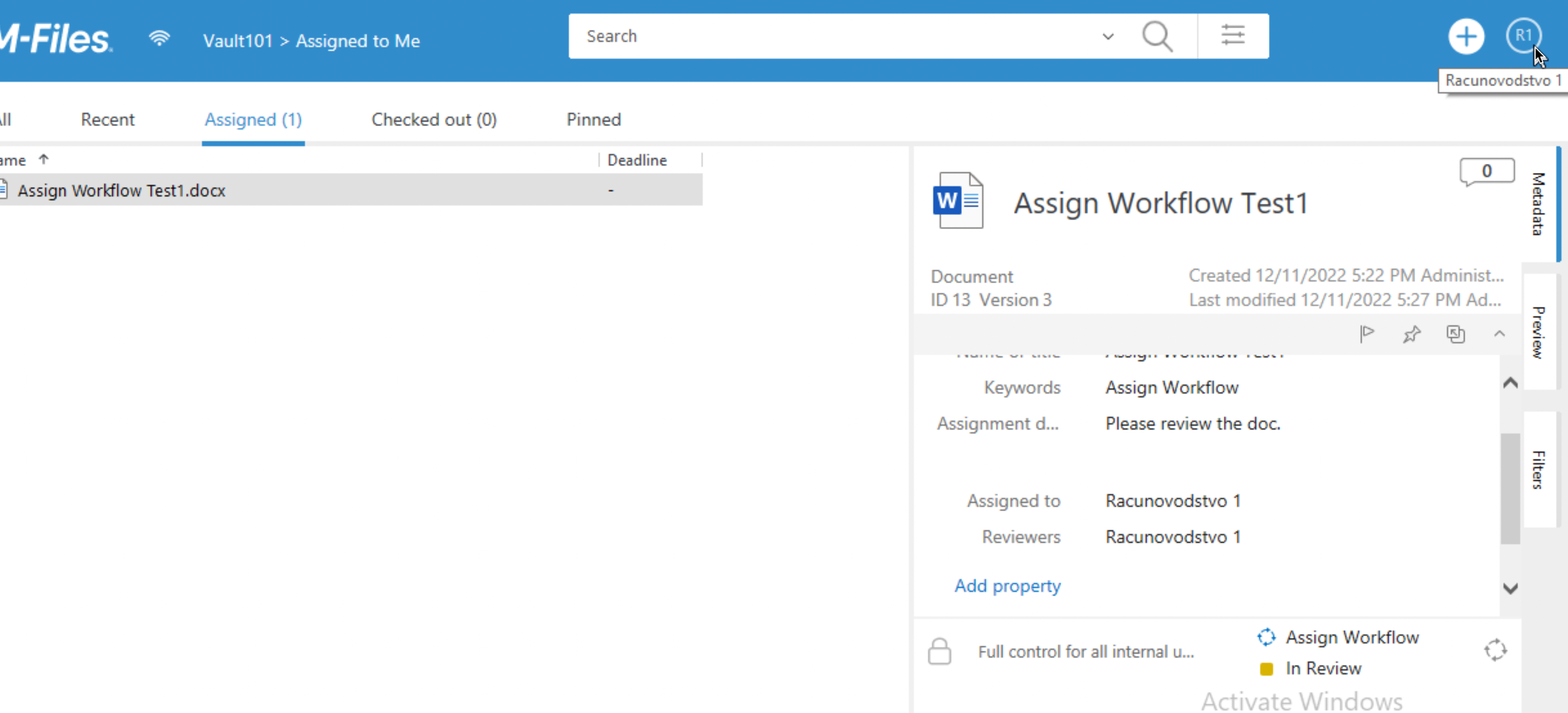
Task: Click the Create new plus button
Action: click(1466, 36)
